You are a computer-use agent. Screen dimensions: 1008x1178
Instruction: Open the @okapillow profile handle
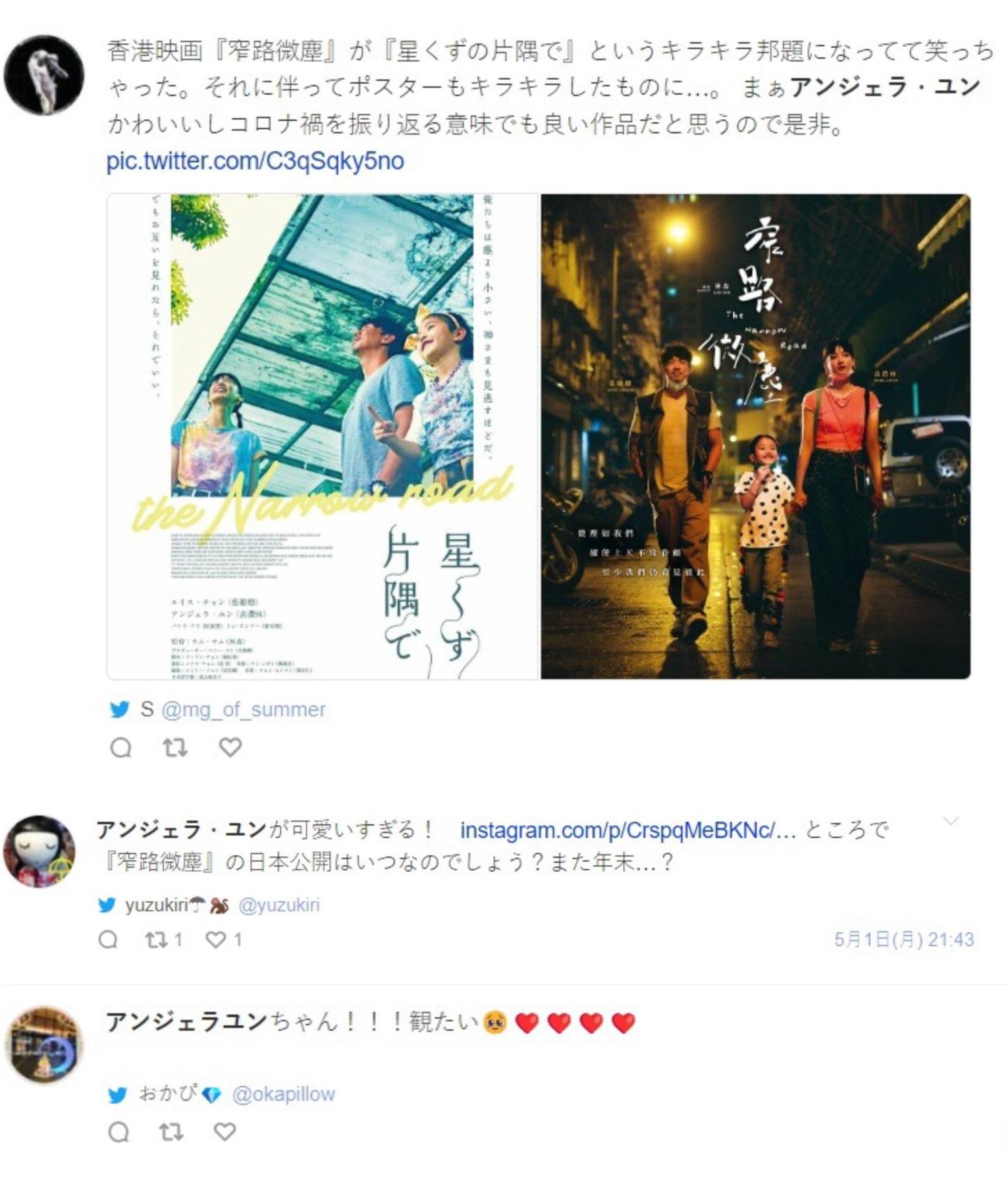[284, 1094]
